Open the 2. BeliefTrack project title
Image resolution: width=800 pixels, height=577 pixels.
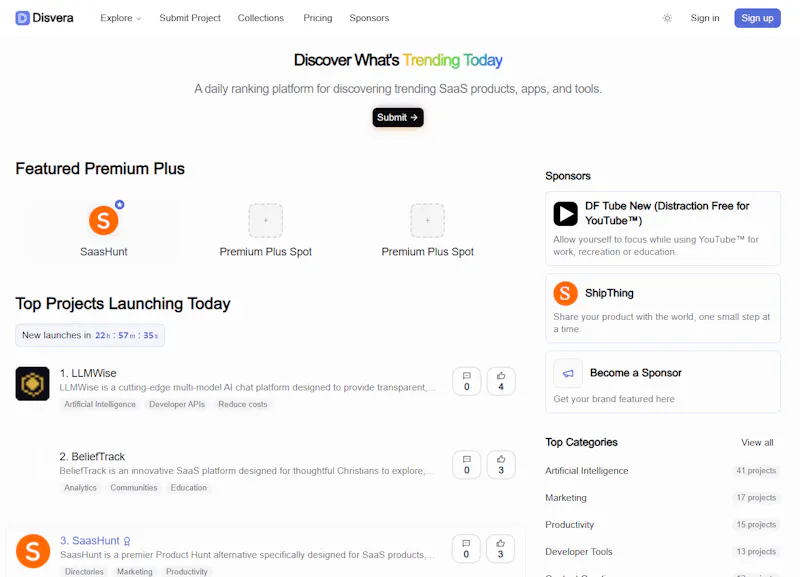(x=92, y=457)
